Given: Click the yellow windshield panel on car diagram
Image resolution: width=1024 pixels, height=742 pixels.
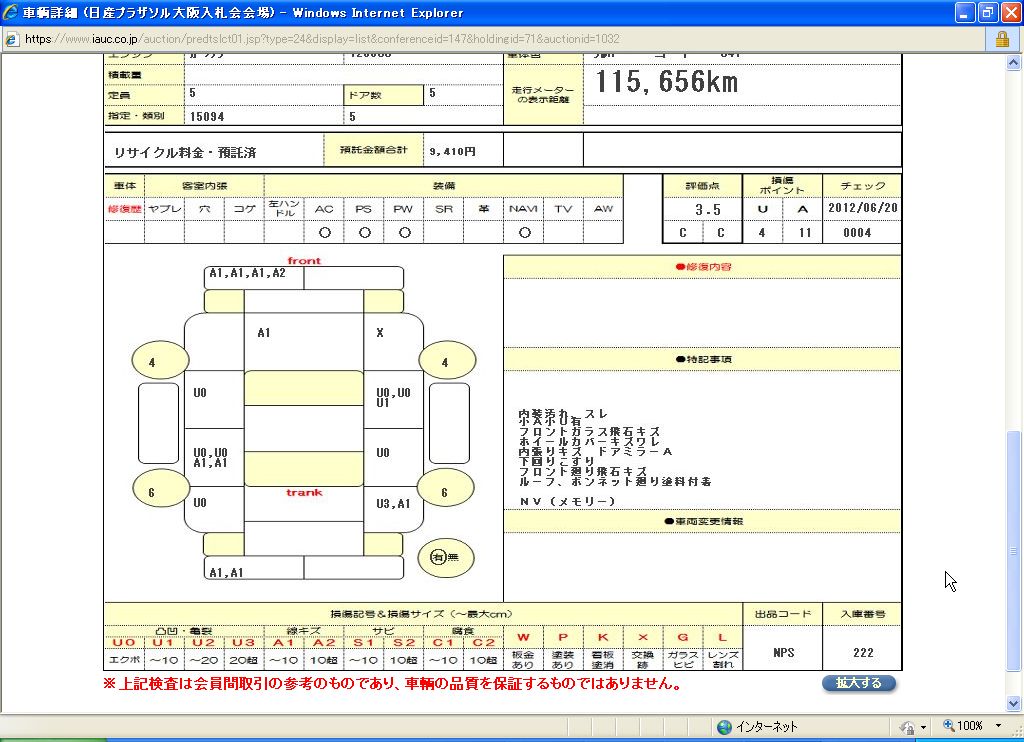Looking at the screenshot, I should (x=304, y=387).
